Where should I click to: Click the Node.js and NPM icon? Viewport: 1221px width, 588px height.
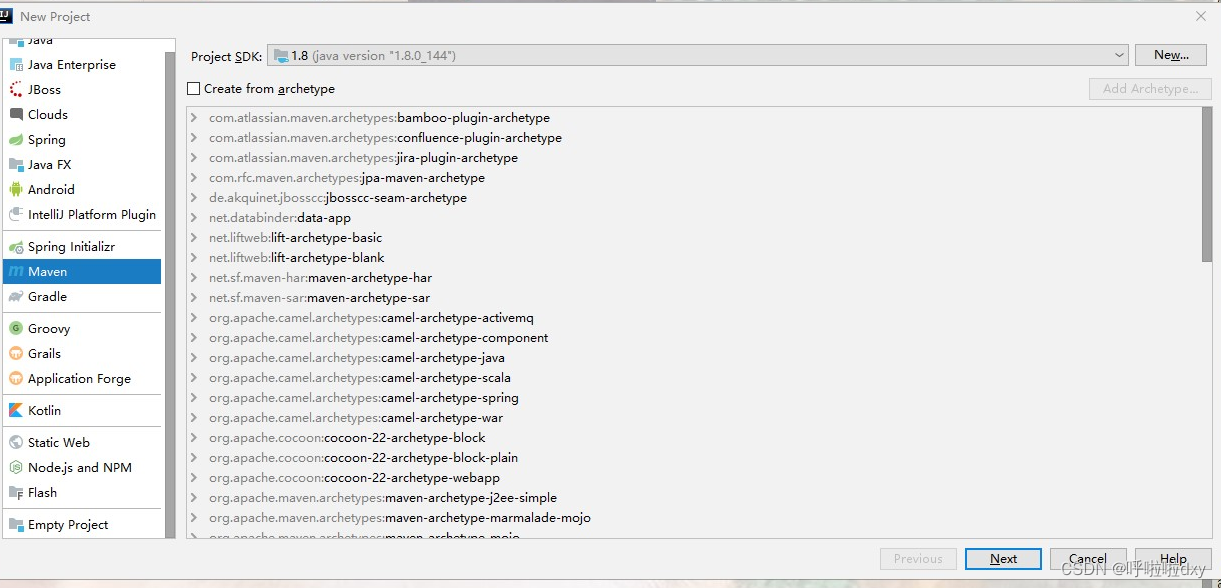[x=16, y=467]
